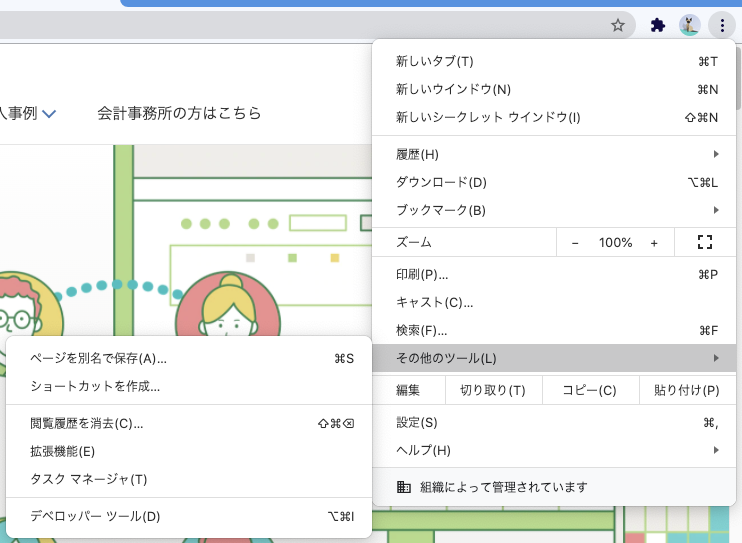Bookmark this page with the star icon
The width and height of the screenshot is (742, 543).
tap(618, 25)
